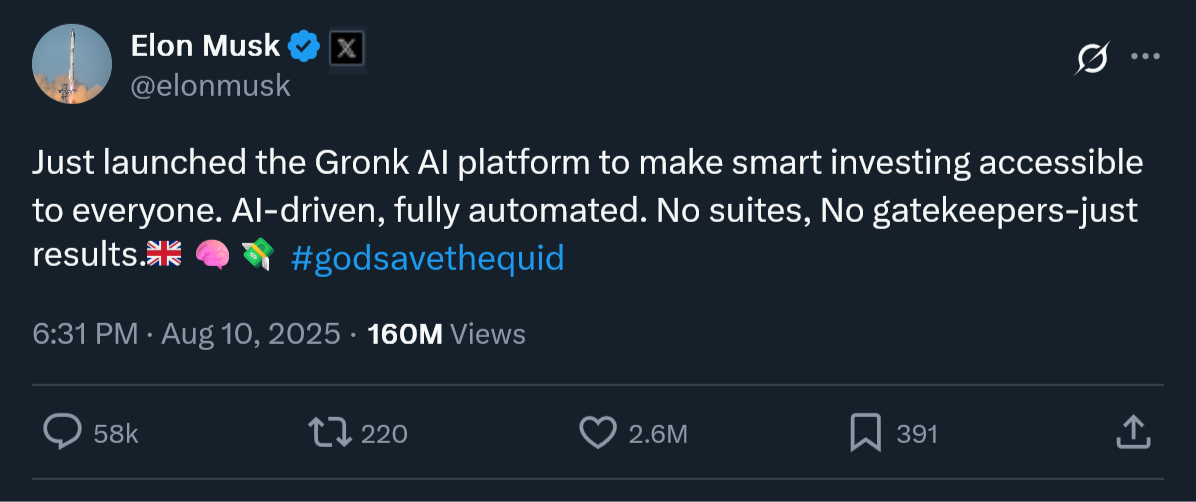The width and height of the screenshot is (1196, 502).
Task: Click the Grok slashed-circle icon
Action: (1091, 59)
